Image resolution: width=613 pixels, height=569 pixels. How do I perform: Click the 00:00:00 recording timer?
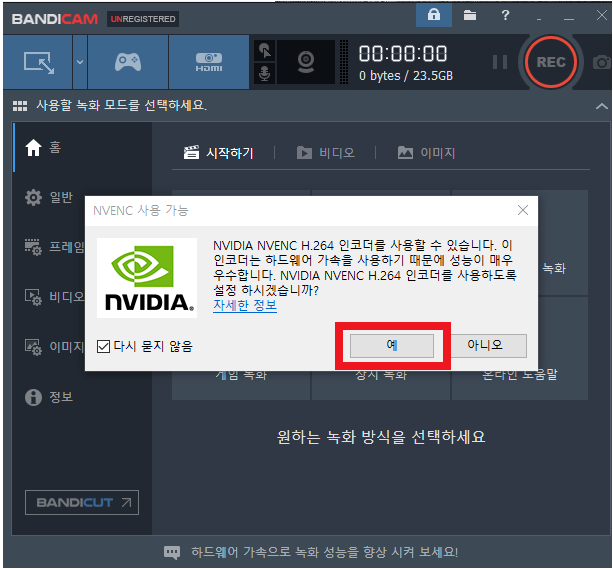click(x=403, y=54)
